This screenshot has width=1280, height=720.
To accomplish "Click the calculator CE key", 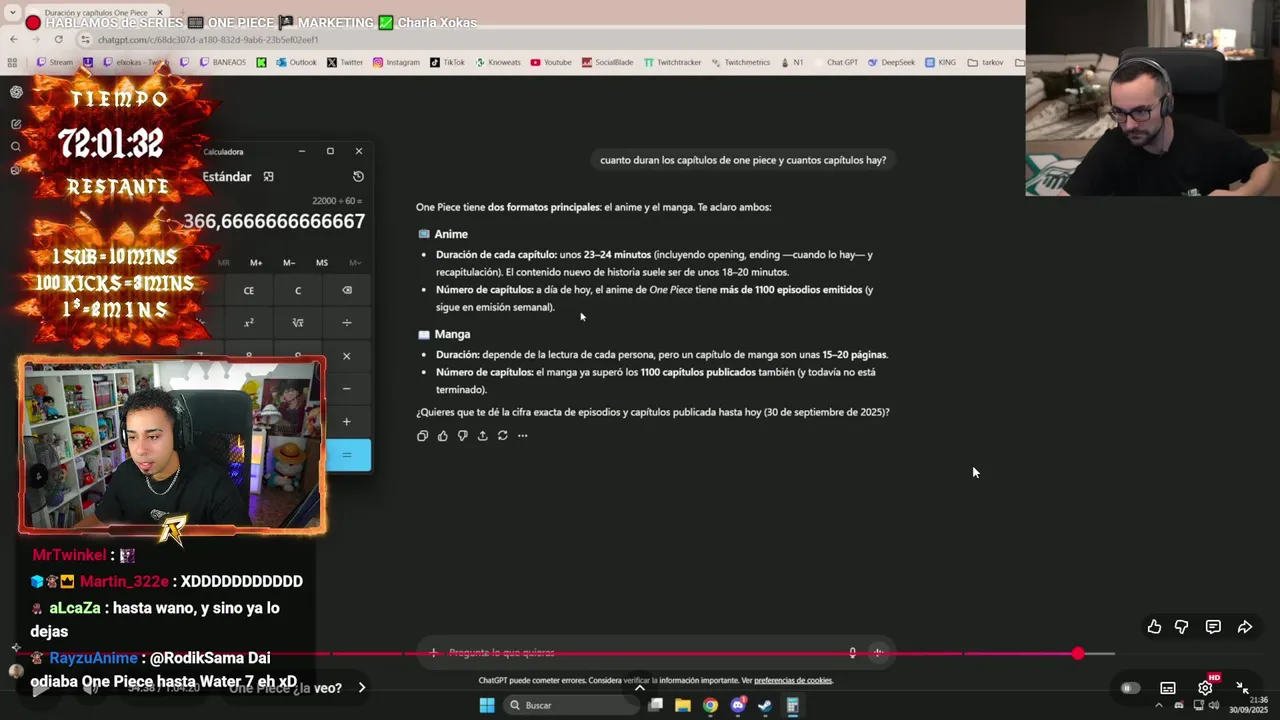I will (249, 291).
